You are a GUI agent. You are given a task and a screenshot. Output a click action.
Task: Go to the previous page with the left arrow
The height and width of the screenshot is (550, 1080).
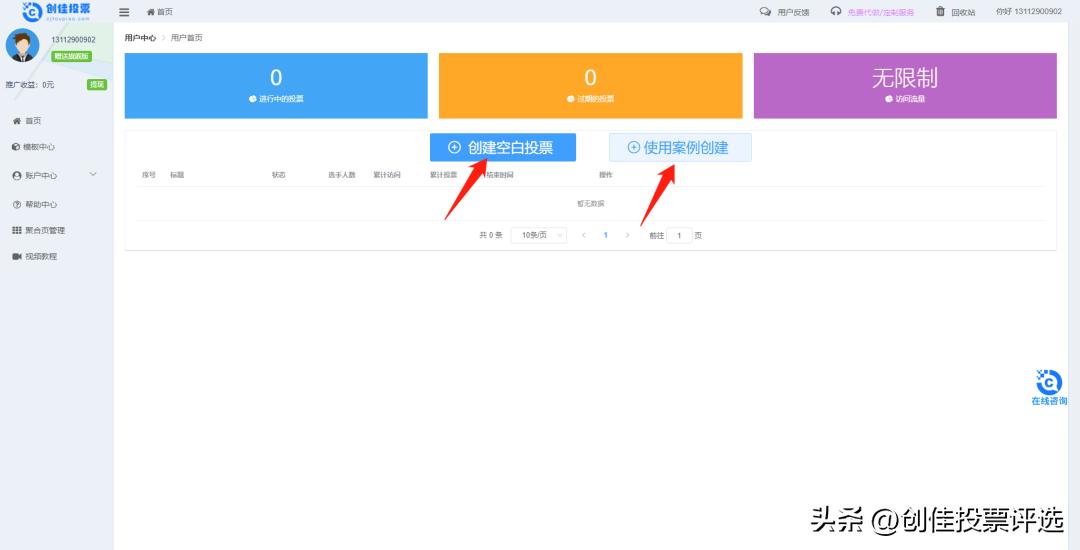[x=584, y=235]
